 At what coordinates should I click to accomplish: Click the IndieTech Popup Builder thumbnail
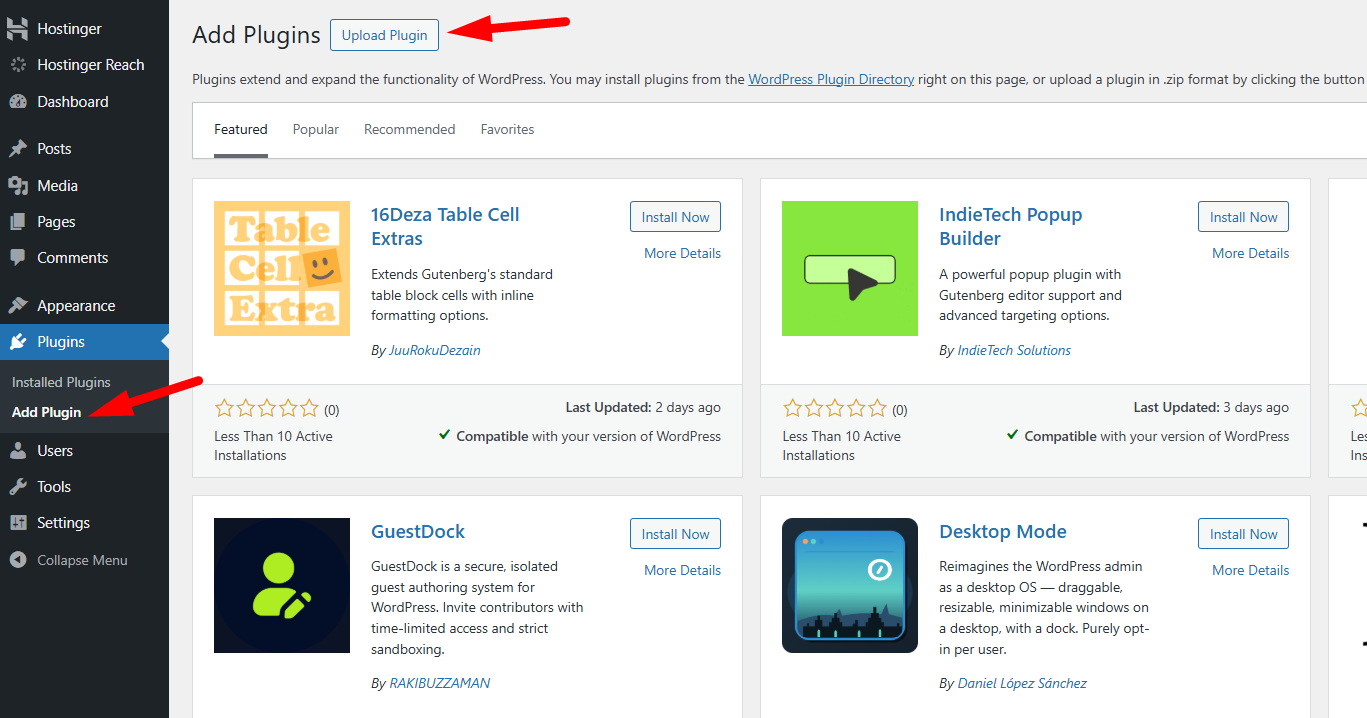click(x=850, y=268)
